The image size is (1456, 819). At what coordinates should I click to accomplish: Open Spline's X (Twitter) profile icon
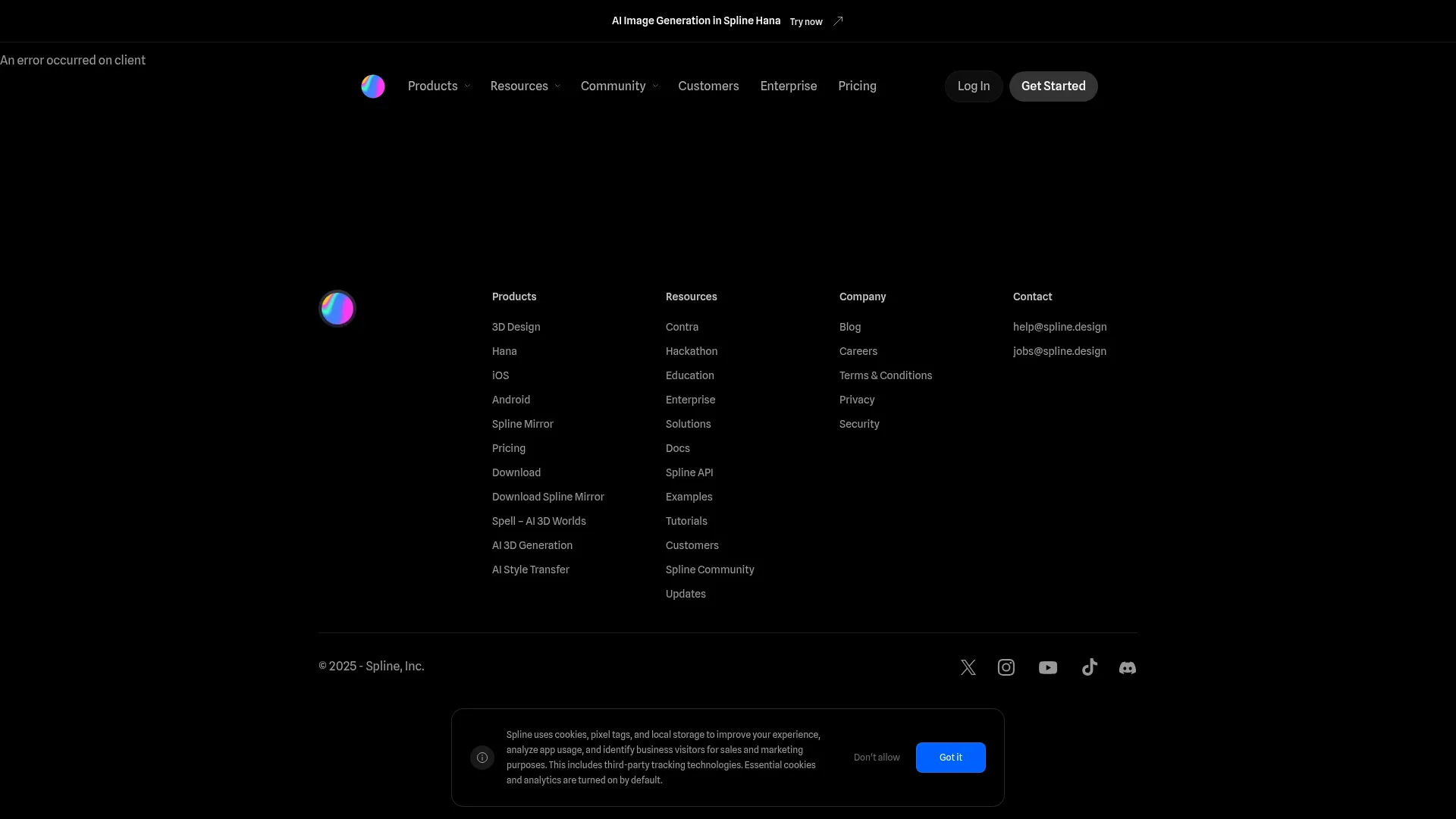point(968,667)
